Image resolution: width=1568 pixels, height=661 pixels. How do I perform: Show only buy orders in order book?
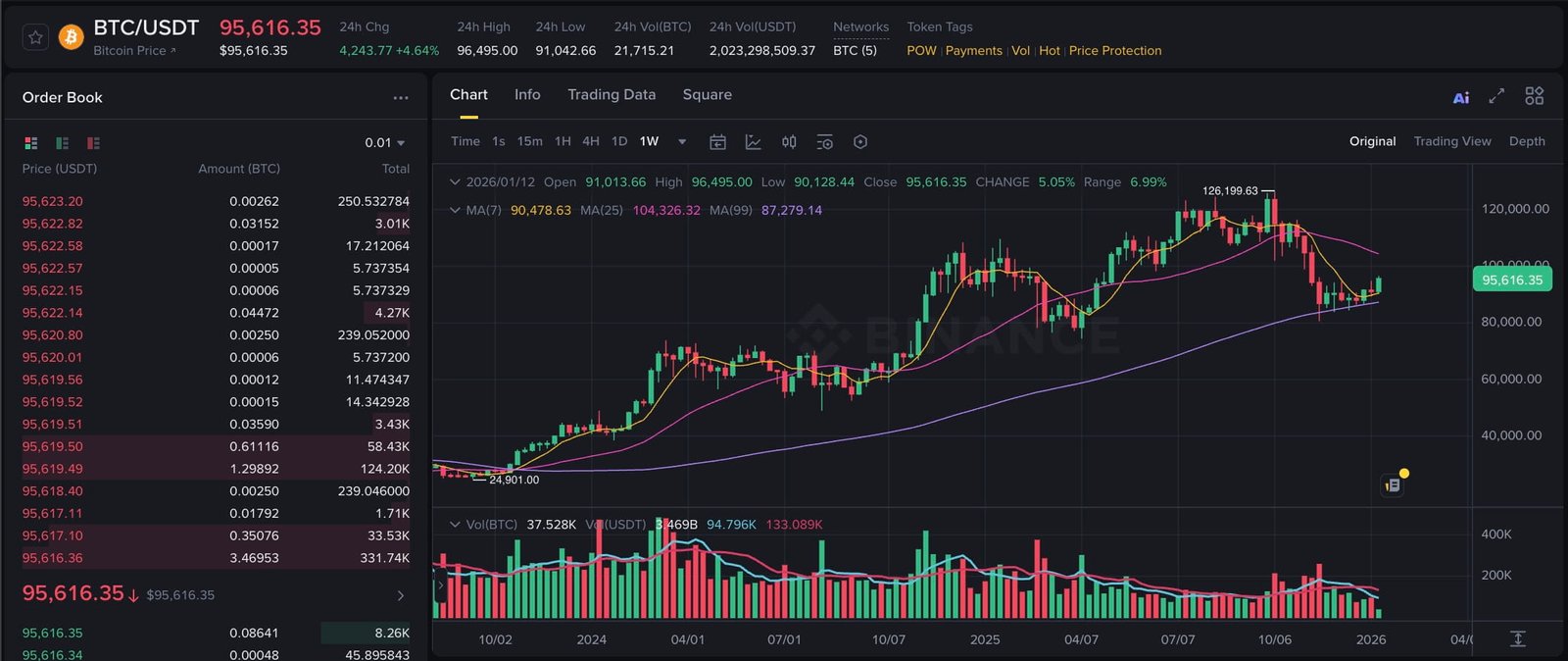[63, 143]
